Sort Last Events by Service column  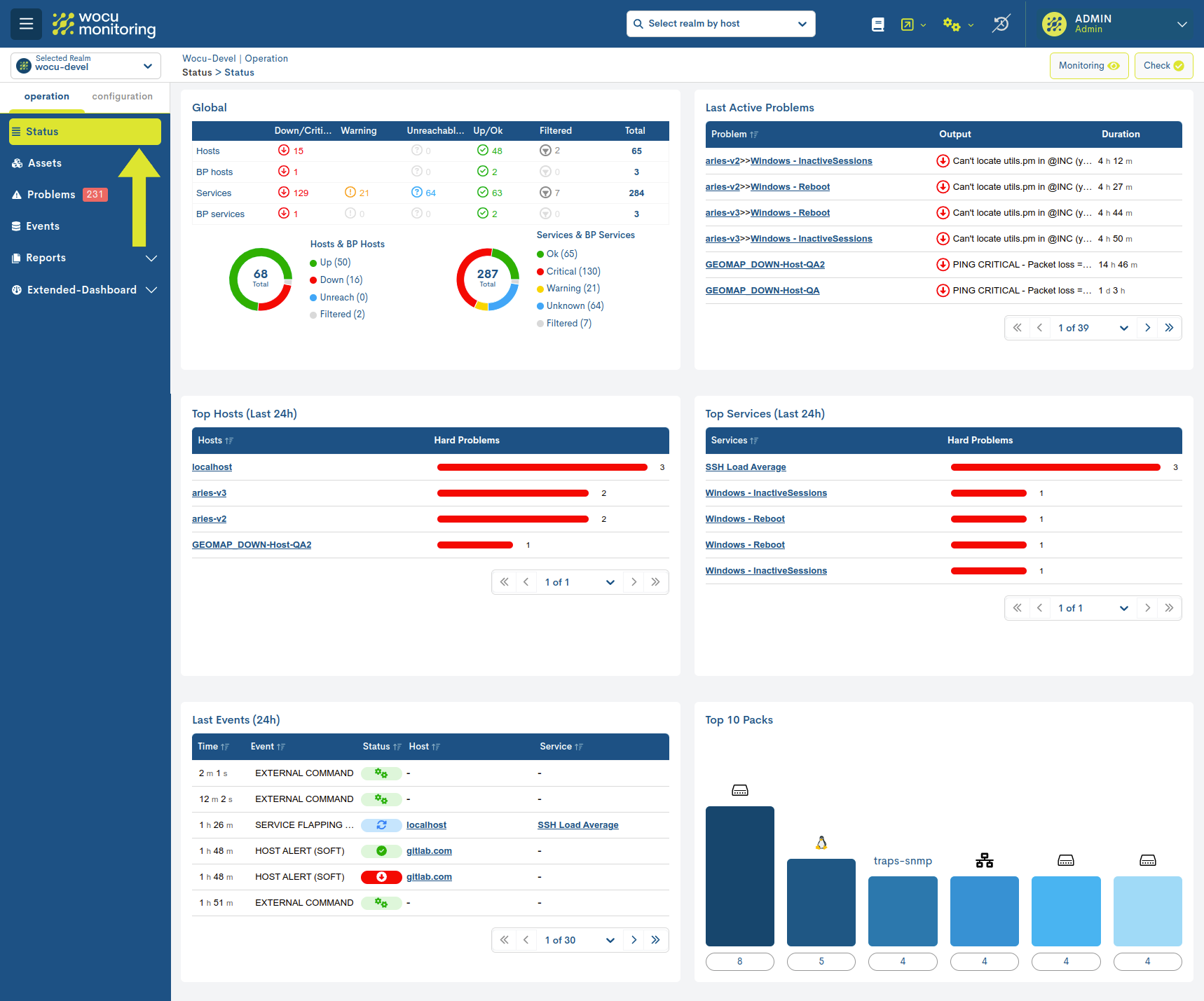[x=579, y=747]
